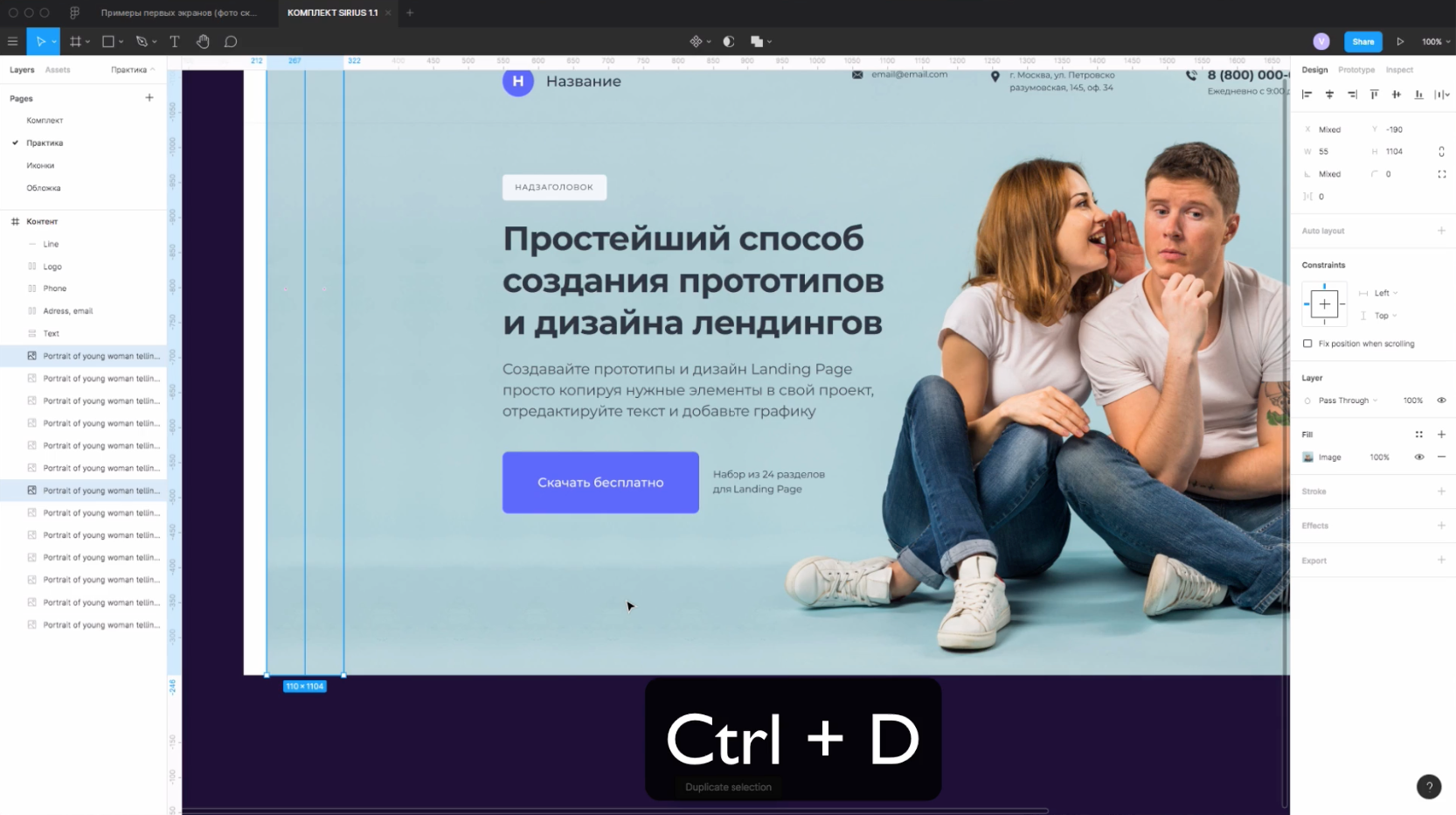
Task: Open Frame tools dropdown arrow
Action: (x=87, y=41)
